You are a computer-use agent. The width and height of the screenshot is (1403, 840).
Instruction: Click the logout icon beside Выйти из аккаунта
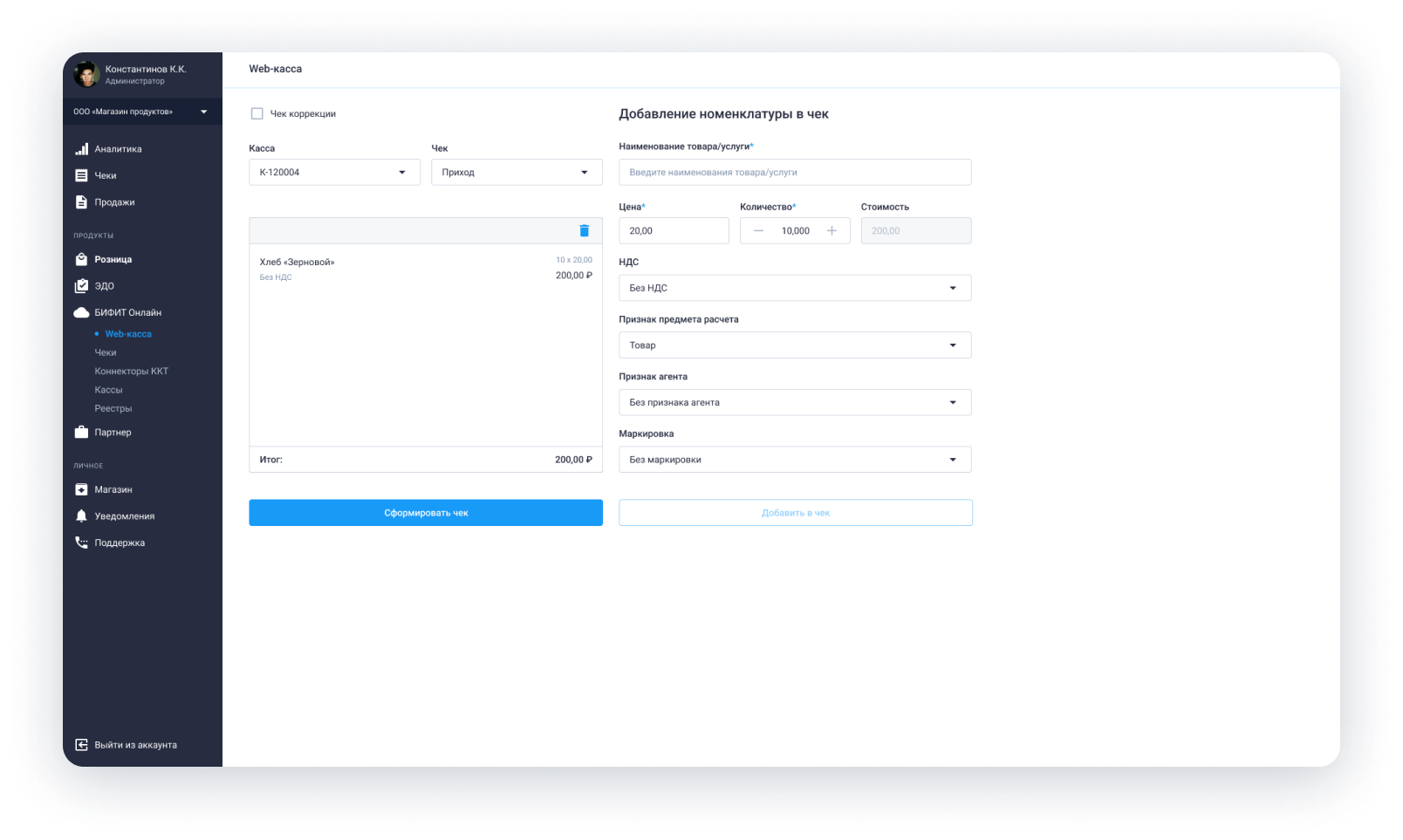tap(81, 745)
